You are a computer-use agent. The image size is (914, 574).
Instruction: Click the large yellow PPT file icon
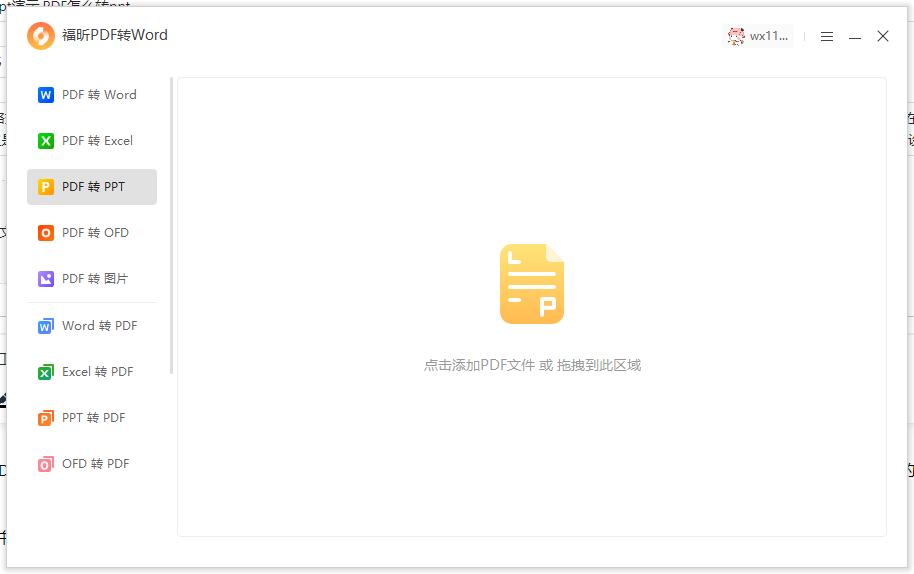point(532,284)
